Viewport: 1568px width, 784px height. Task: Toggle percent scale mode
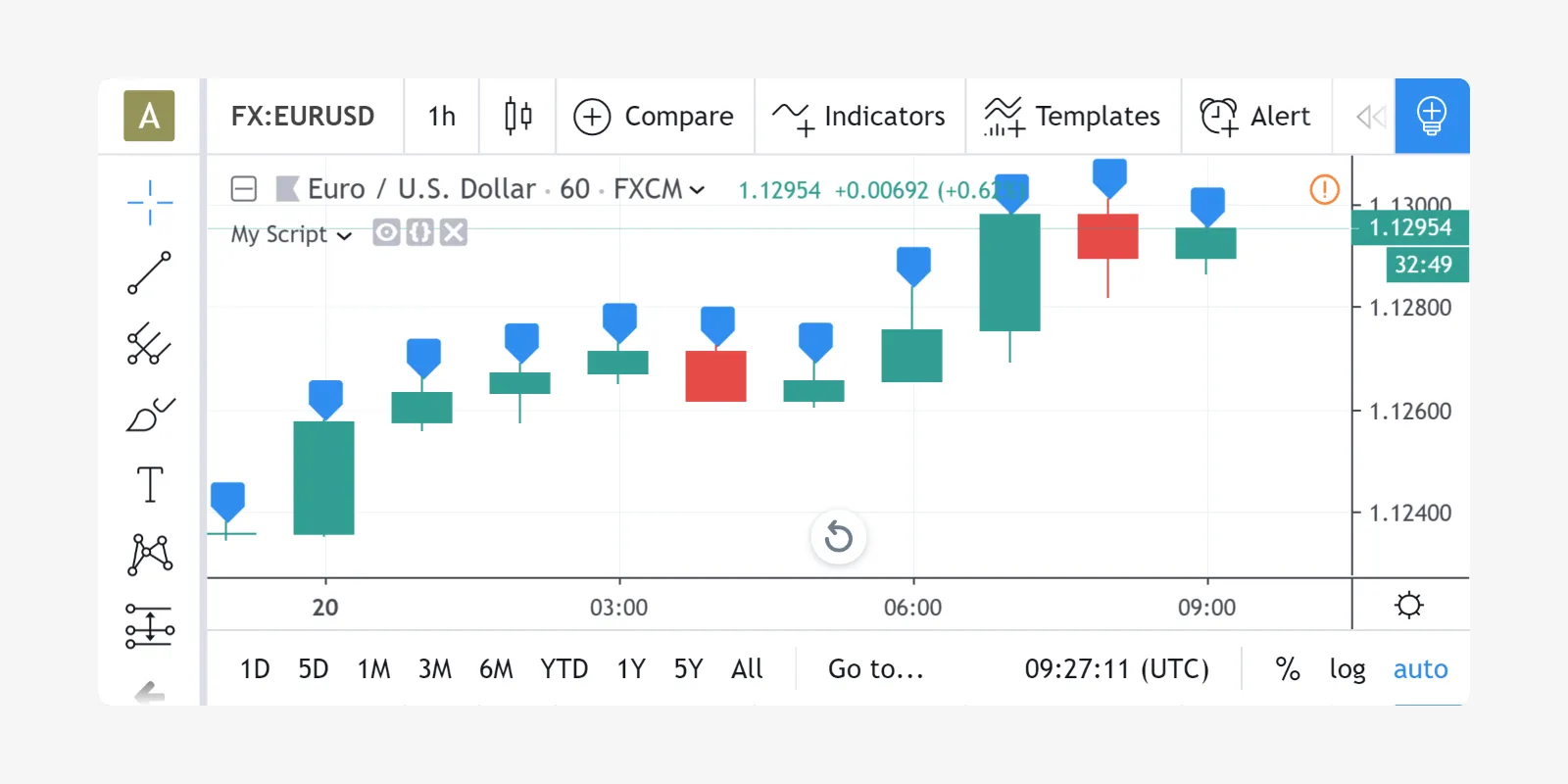(1287, 669)
